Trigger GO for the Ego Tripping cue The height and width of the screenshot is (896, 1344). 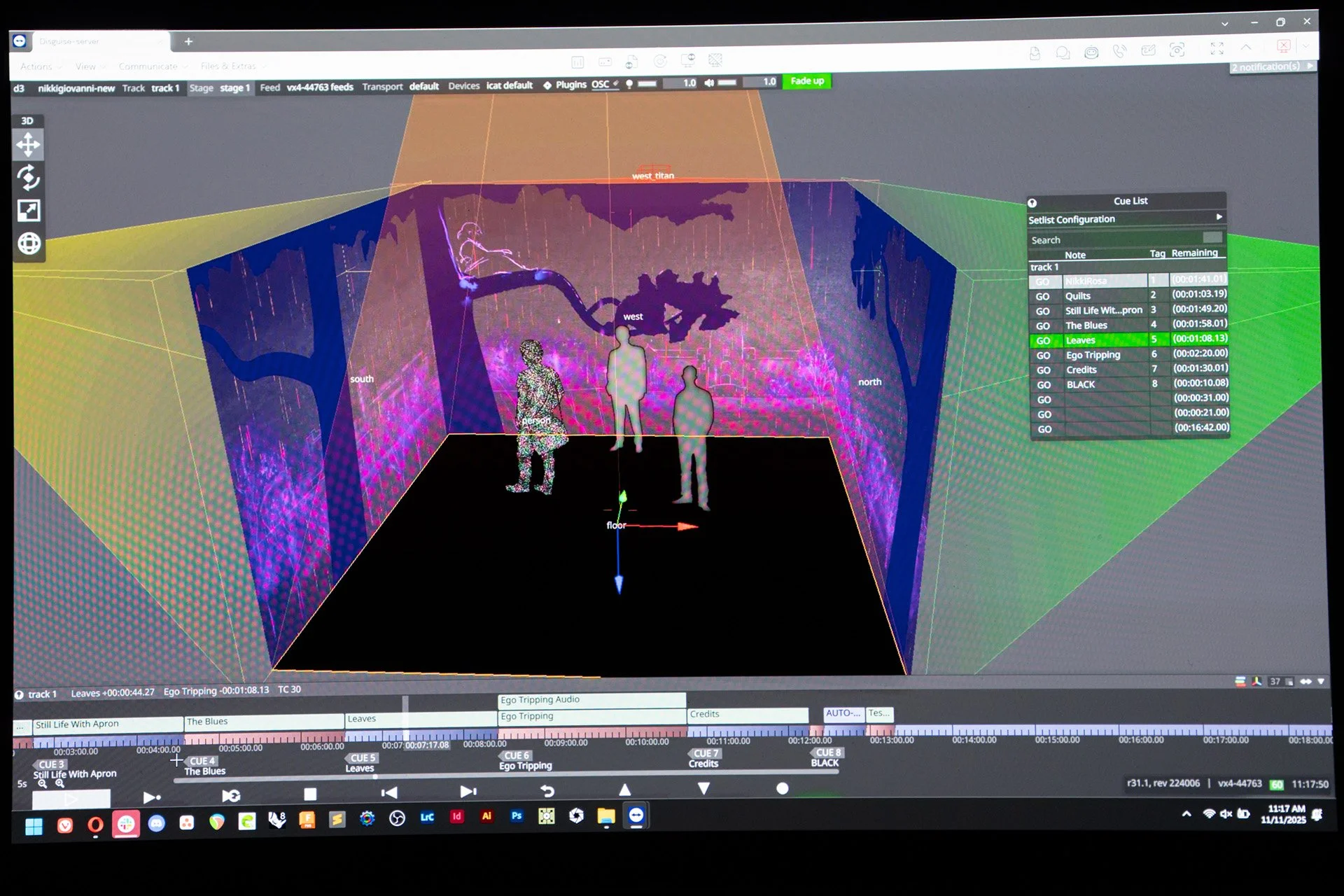coord(1043,356)
